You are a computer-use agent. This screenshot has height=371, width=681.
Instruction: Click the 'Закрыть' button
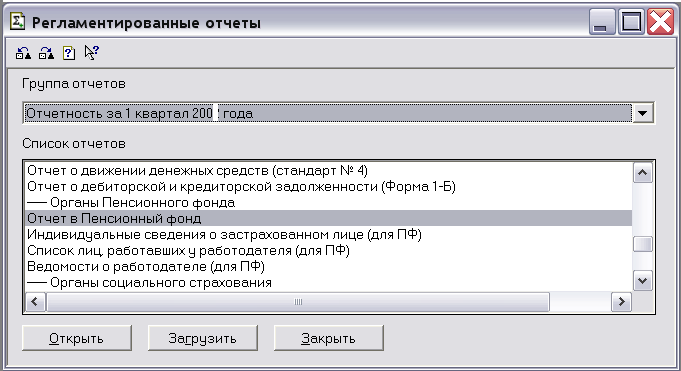(x=329, y=338)
